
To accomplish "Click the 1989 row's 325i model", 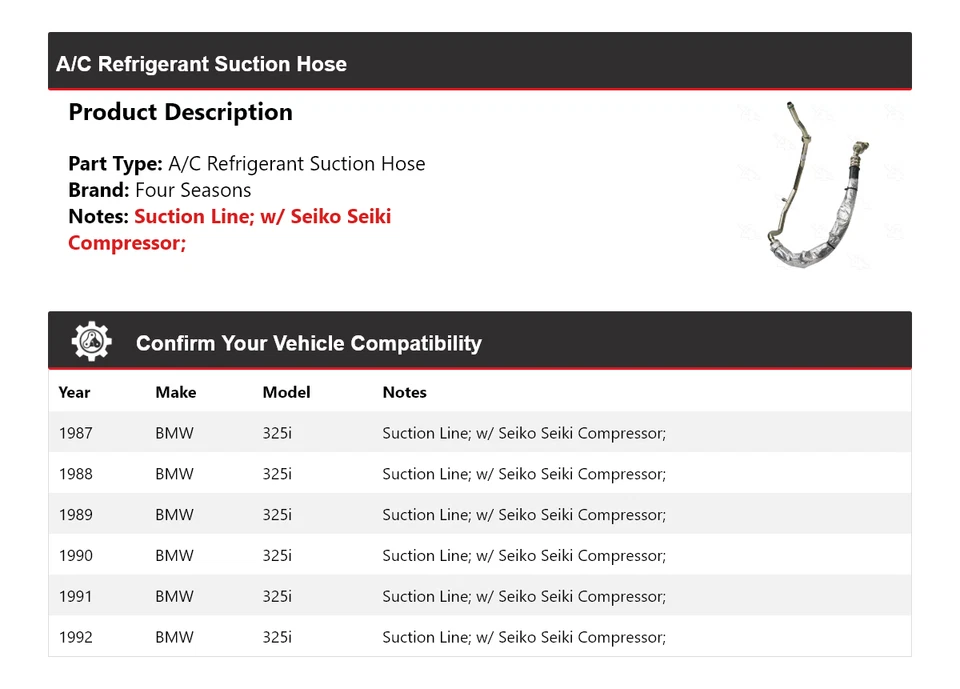I will point(277,515).
